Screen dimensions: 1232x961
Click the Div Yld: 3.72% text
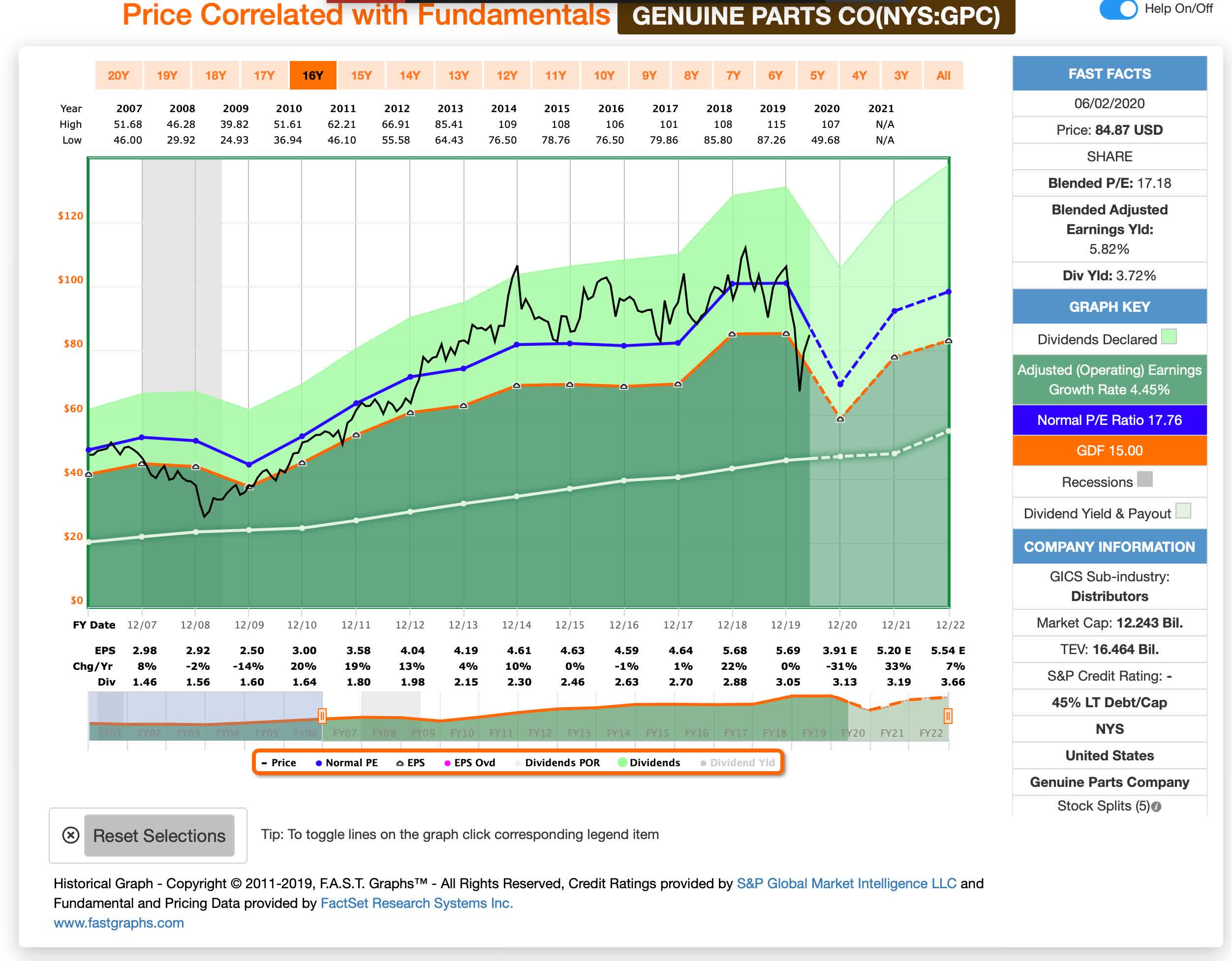click(1109, 276)
